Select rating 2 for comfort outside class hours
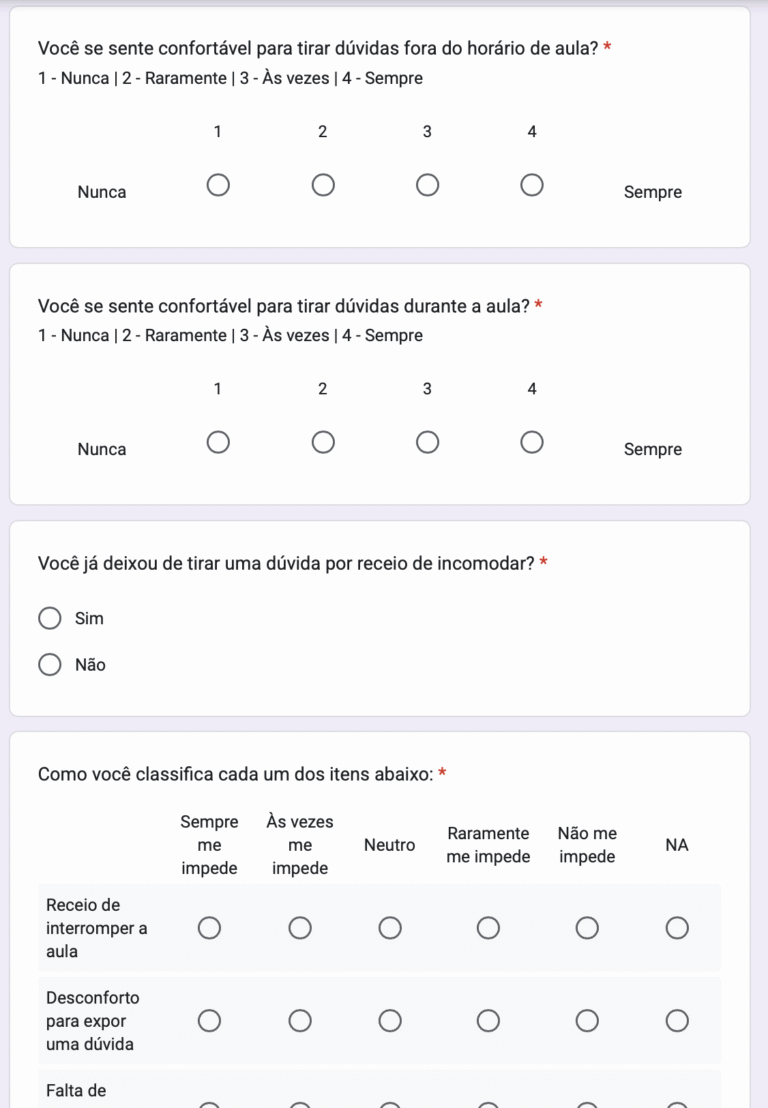This screenshot has height=1108, width=768. point(322,185)
